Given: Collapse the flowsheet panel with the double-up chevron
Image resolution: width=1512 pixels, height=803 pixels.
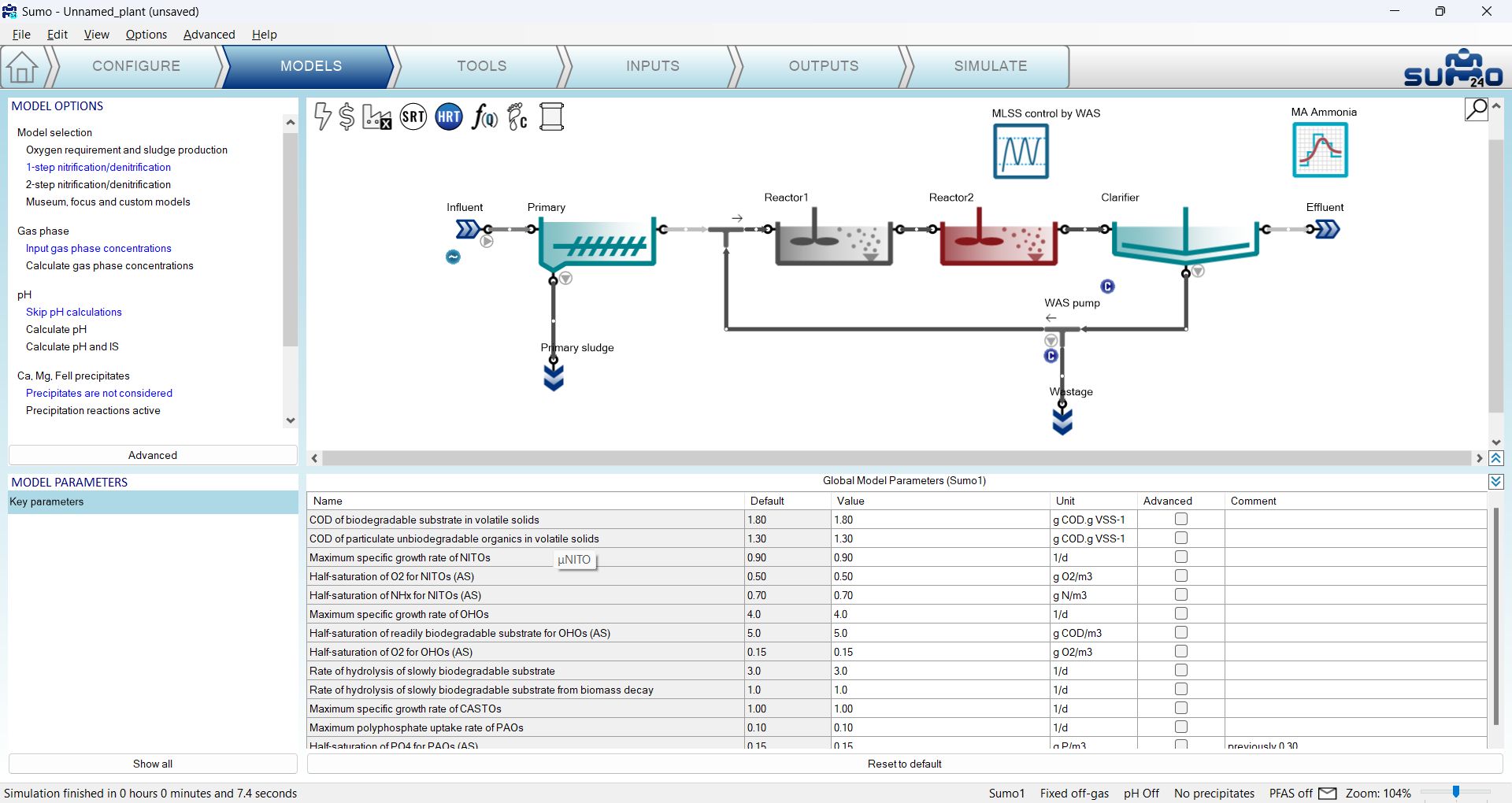Looking at the screenshot, I should [x=1496, y=458].
